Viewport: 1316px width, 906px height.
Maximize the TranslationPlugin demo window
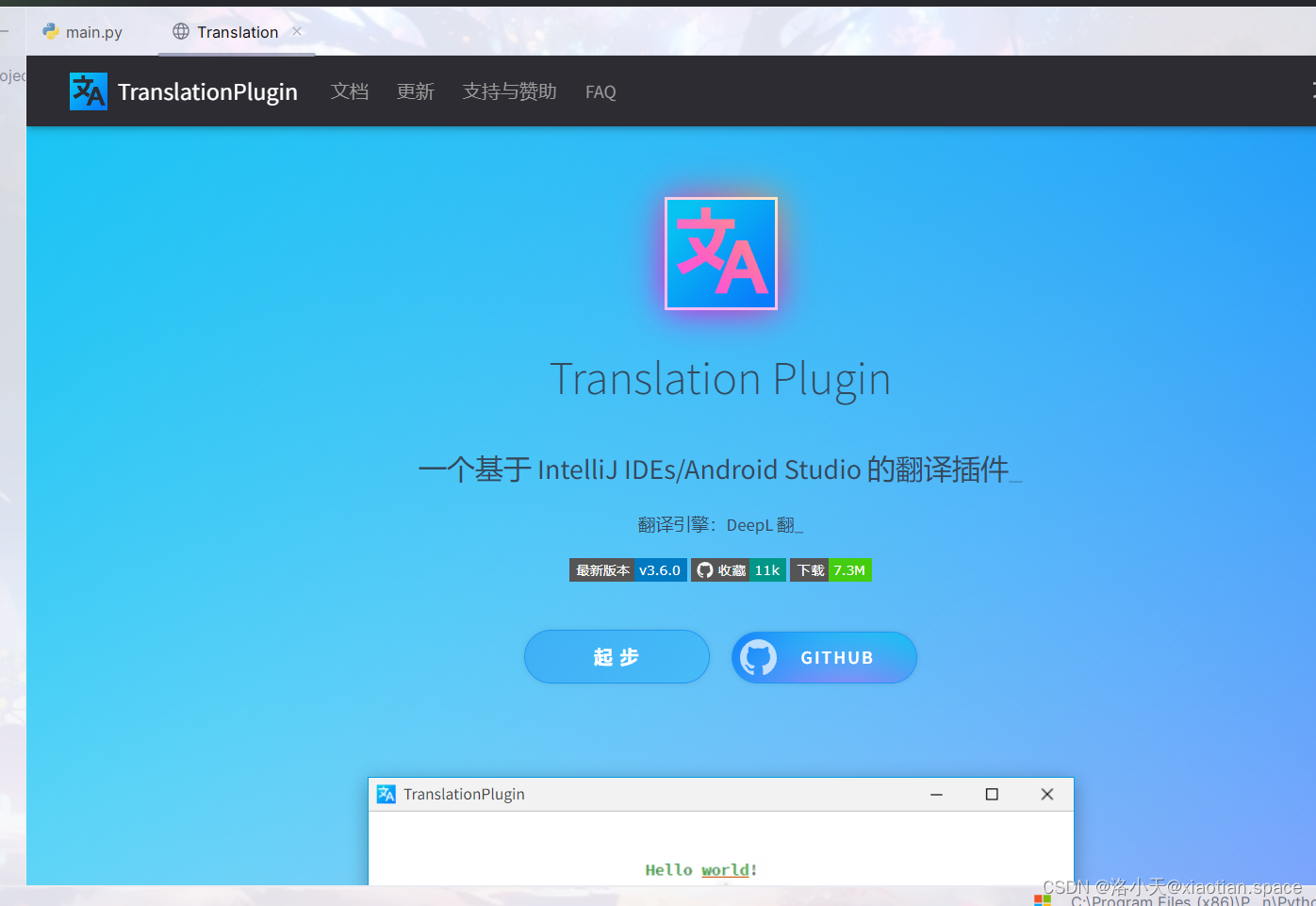tap(992, 794)
